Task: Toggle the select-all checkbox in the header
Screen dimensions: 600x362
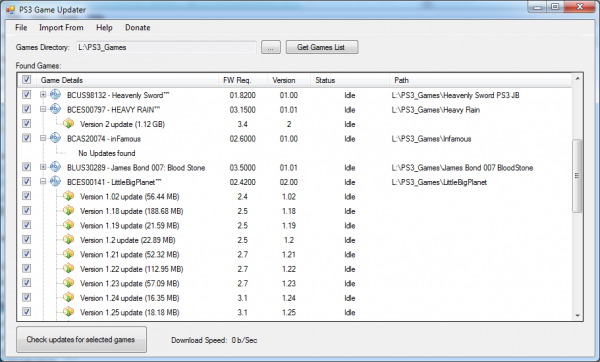Action: point(26,80)
